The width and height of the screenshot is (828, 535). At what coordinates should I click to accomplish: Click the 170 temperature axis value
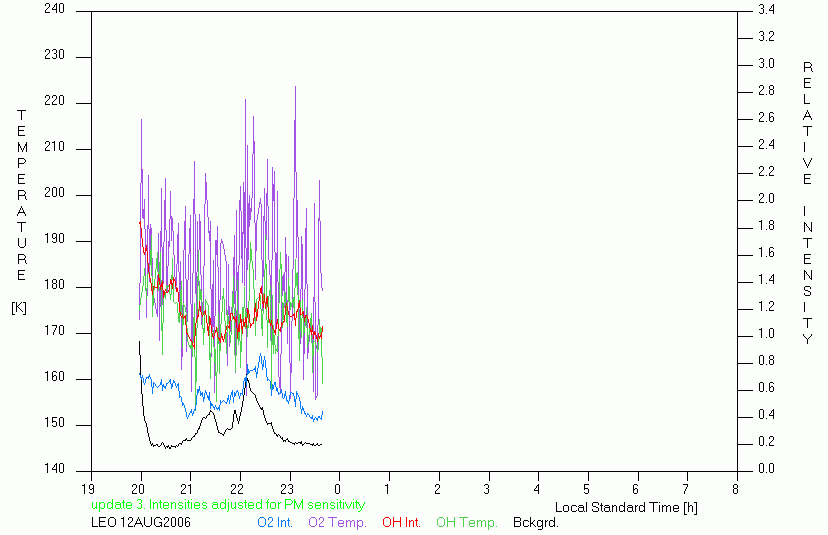click(x=54, y=331)
